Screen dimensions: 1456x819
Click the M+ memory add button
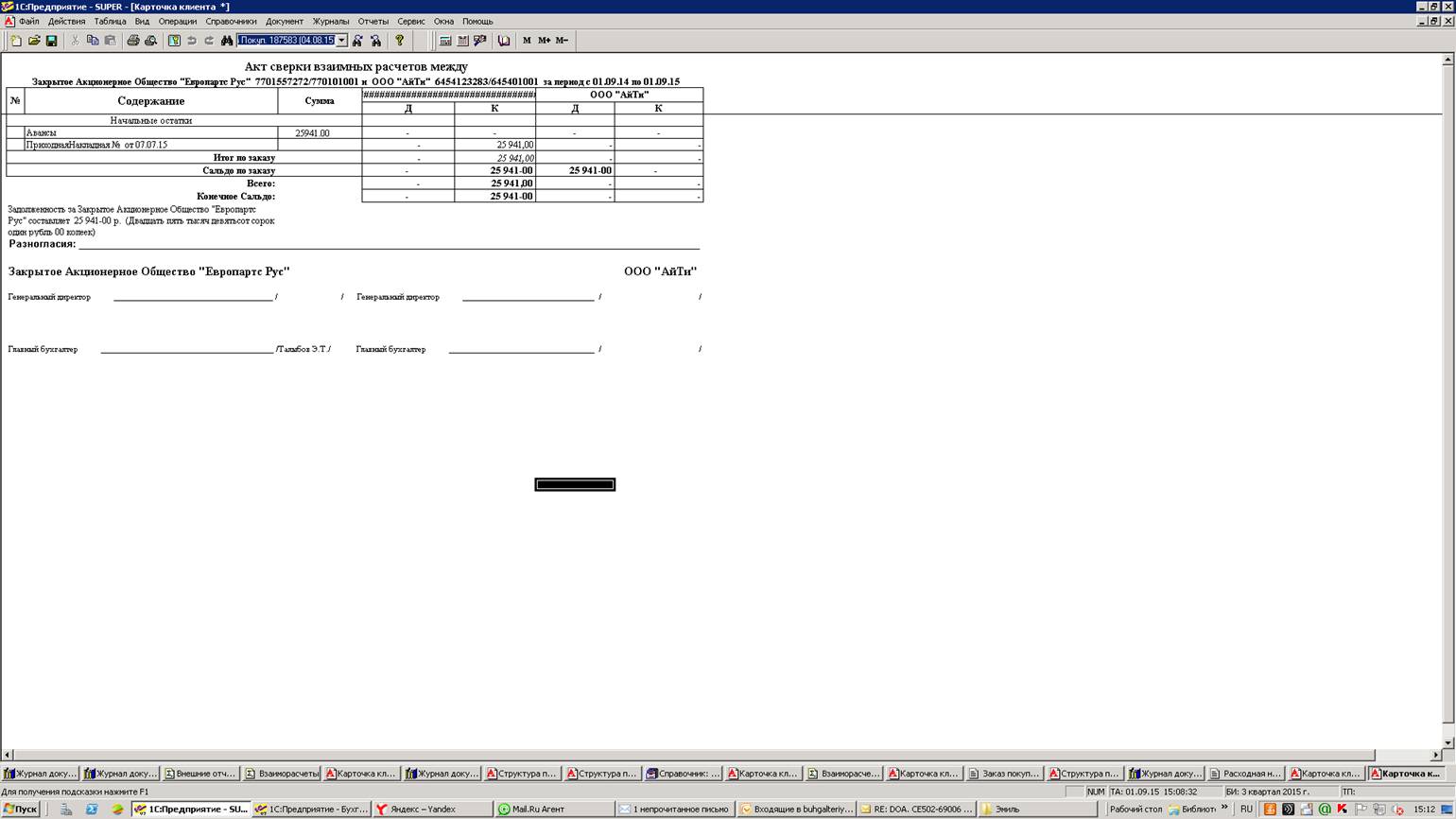[544, 41]
